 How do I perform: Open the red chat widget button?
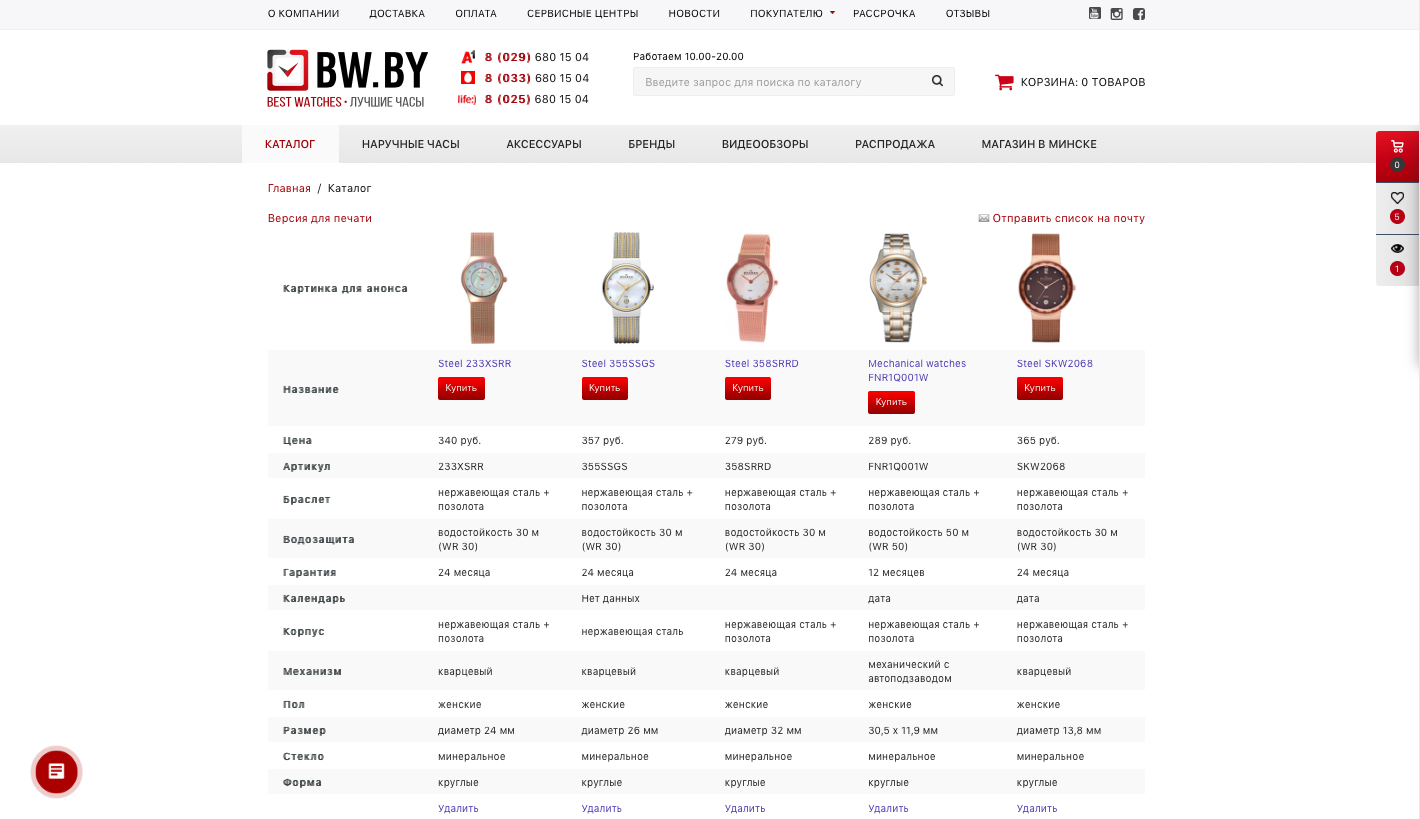56,771
